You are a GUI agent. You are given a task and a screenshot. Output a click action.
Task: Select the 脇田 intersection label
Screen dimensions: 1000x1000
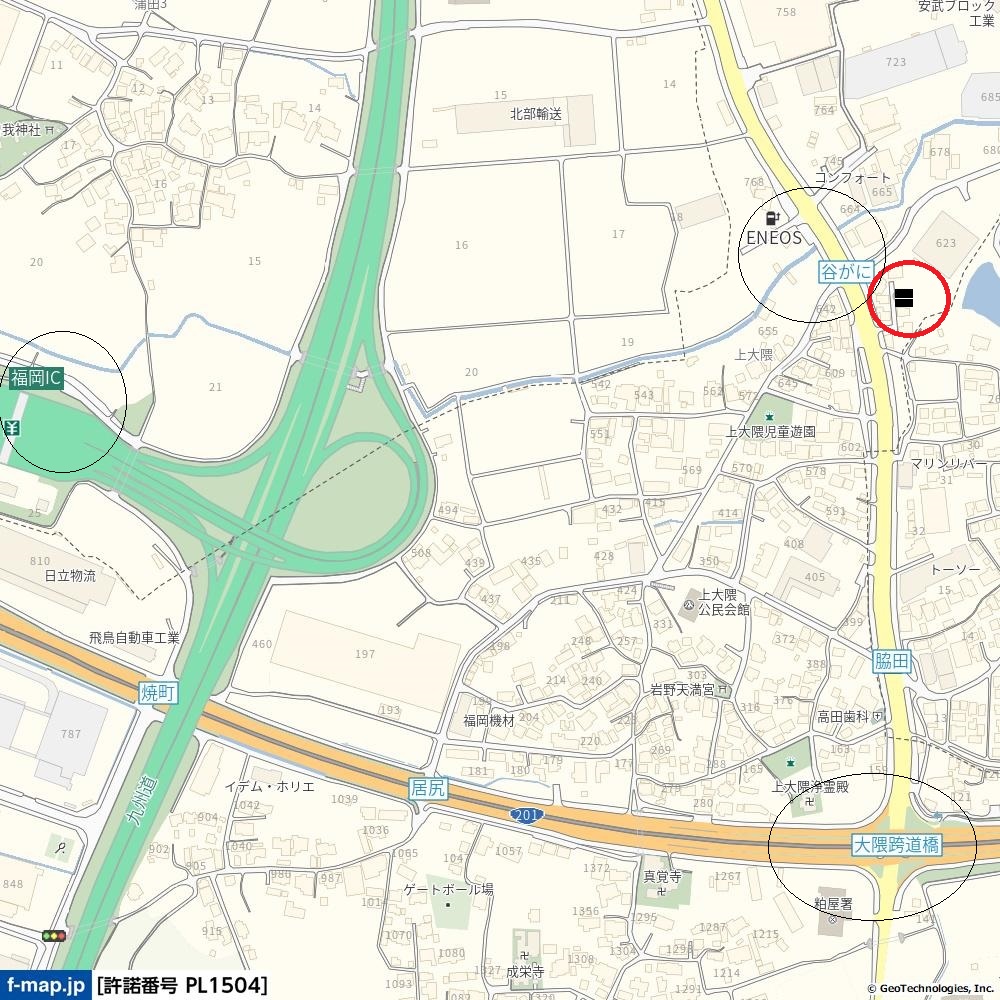click(x=892, y=661)
